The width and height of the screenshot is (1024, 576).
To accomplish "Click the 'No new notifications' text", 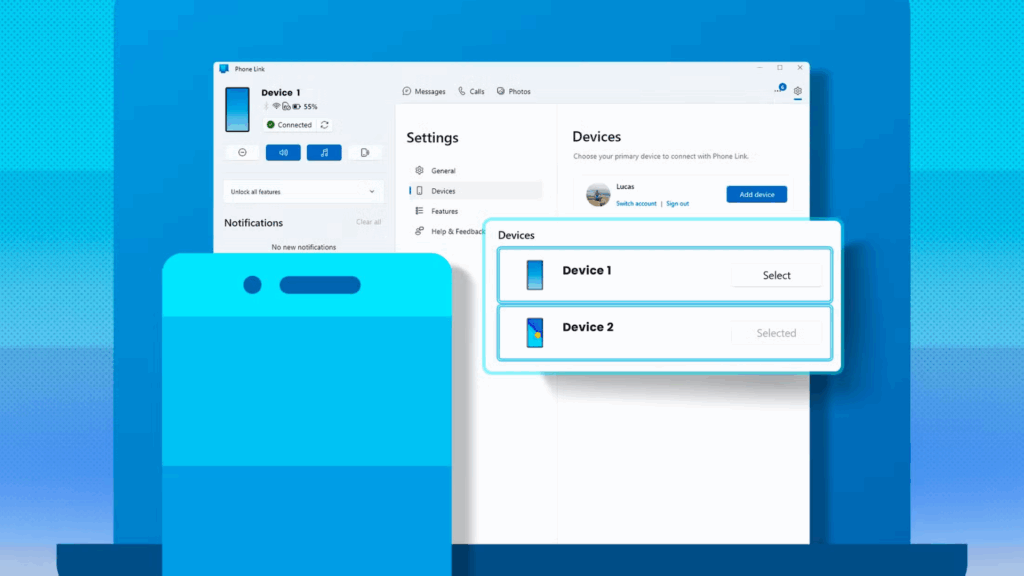I will [x=304, y=248].
